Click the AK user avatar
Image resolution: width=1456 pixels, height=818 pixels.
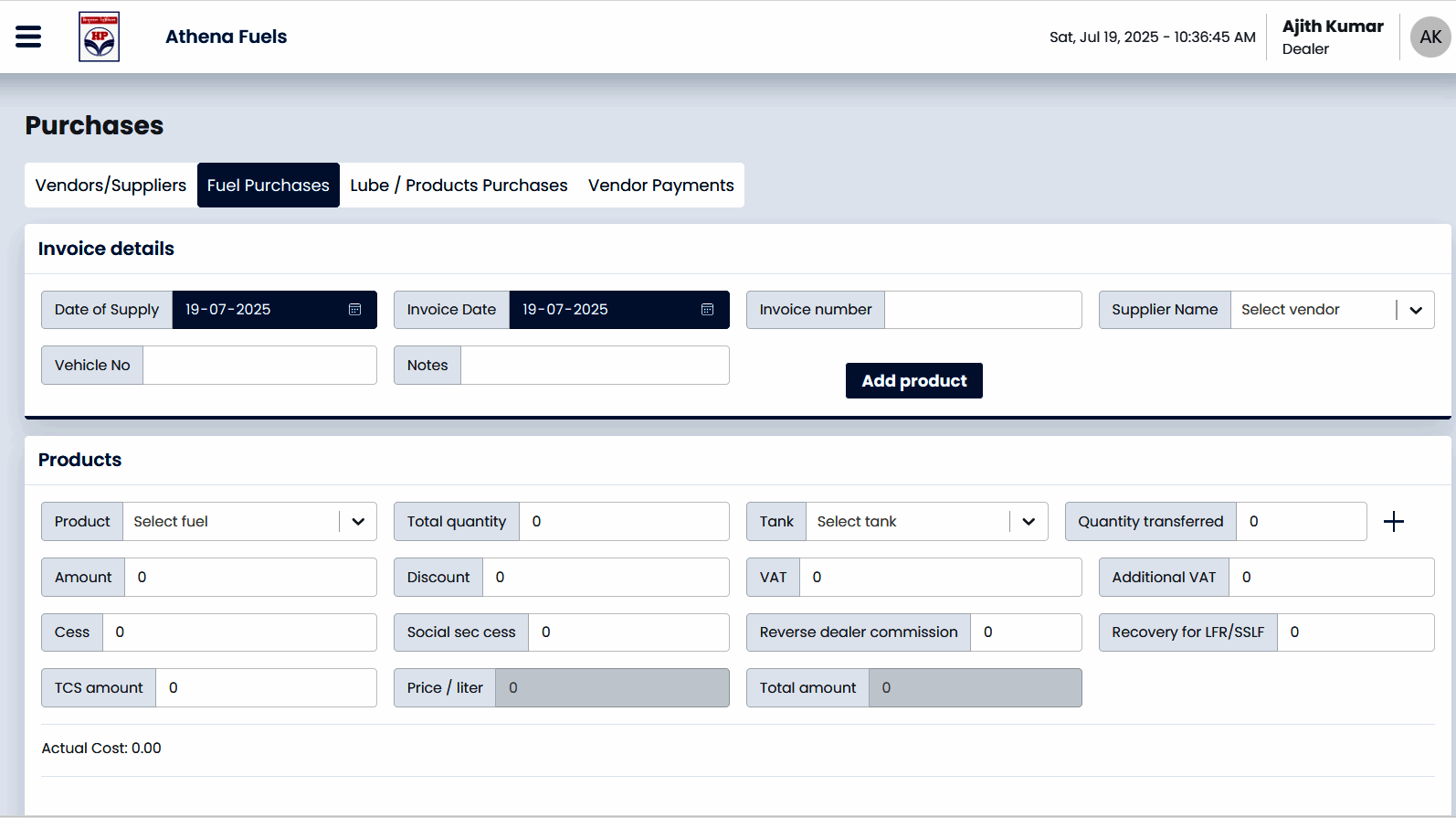tap(1430, 37)
